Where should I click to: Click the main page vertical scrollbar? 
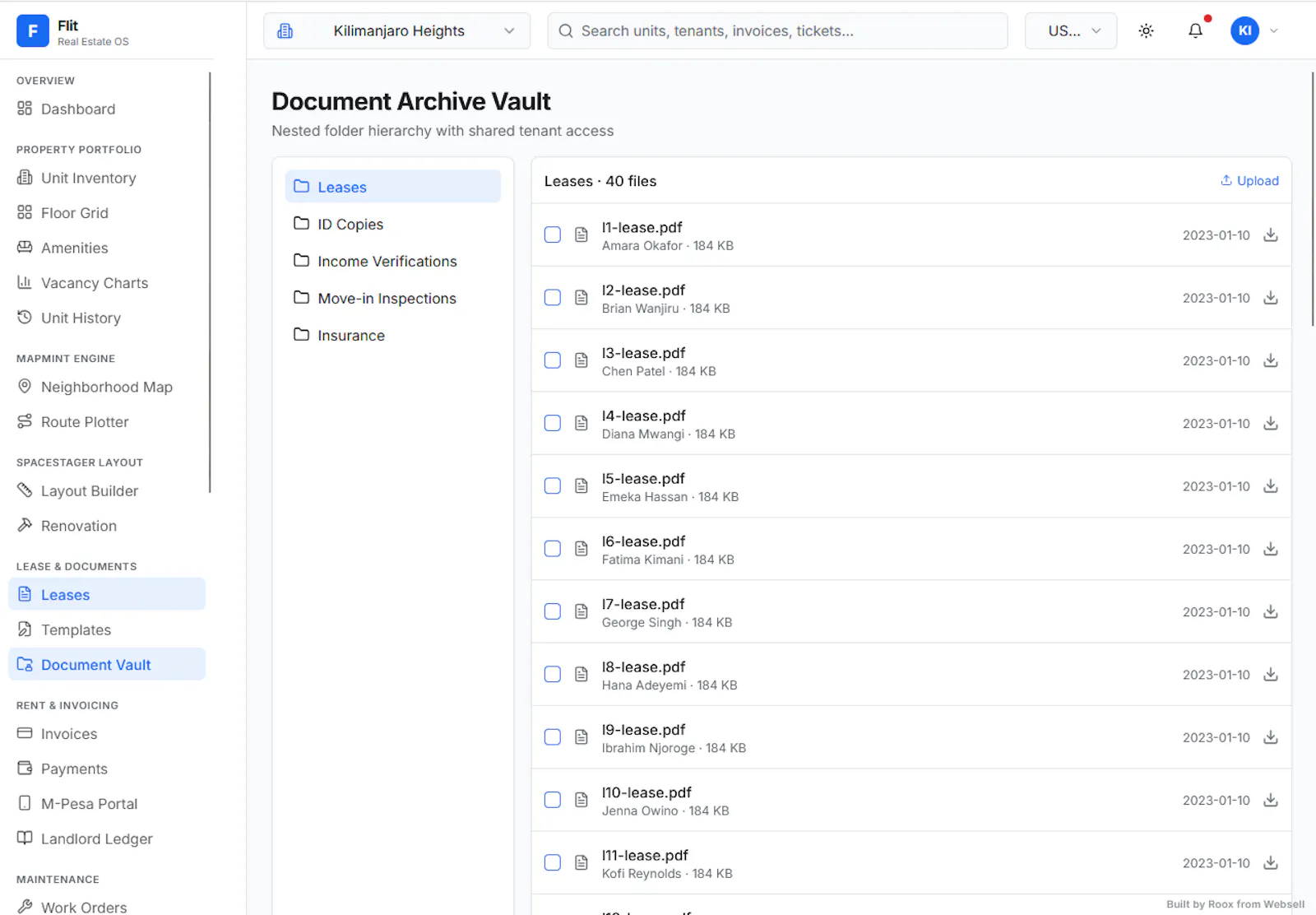[x=1313, y=199]
